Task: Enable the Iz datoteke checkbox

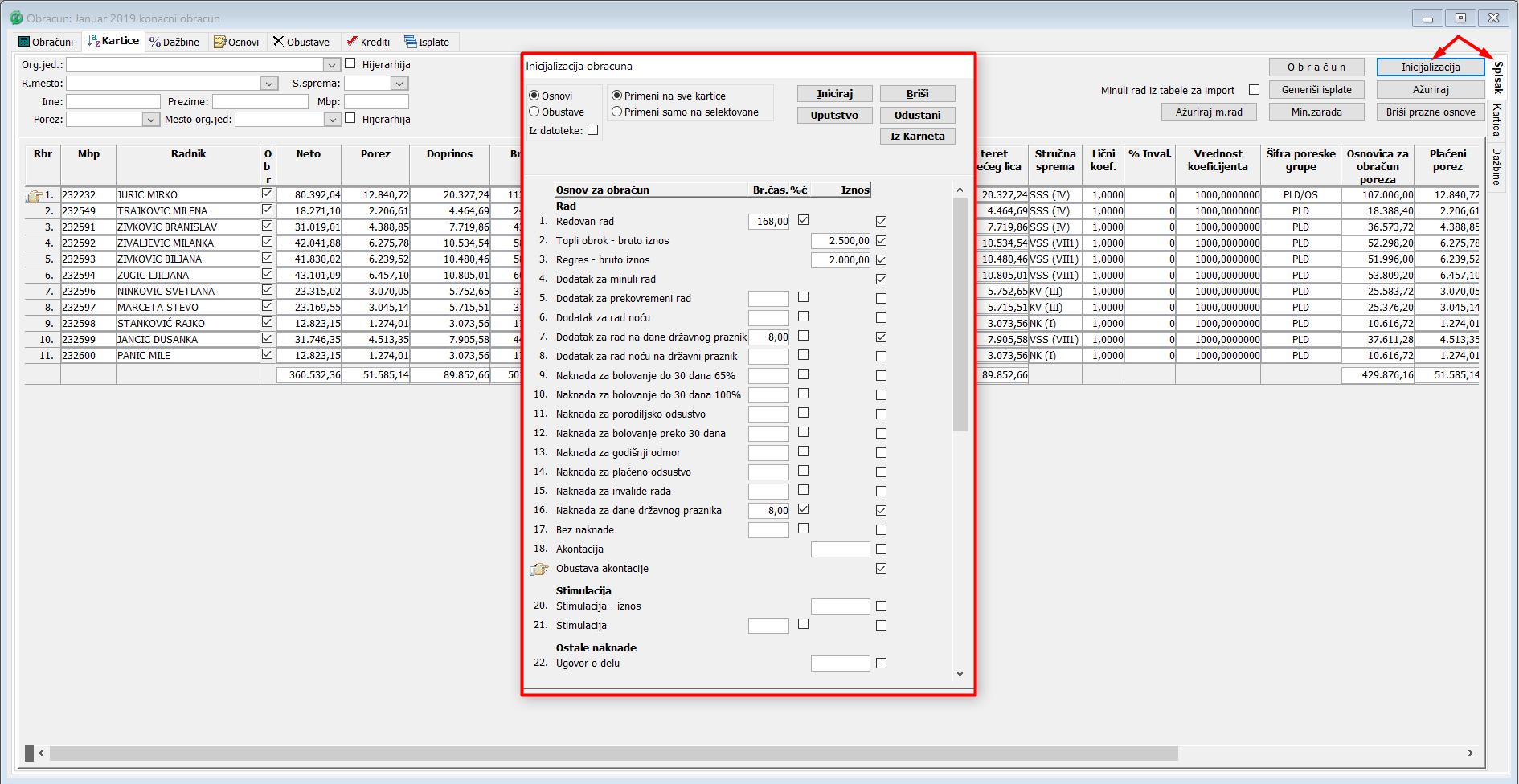Action: tap(593, 130)
